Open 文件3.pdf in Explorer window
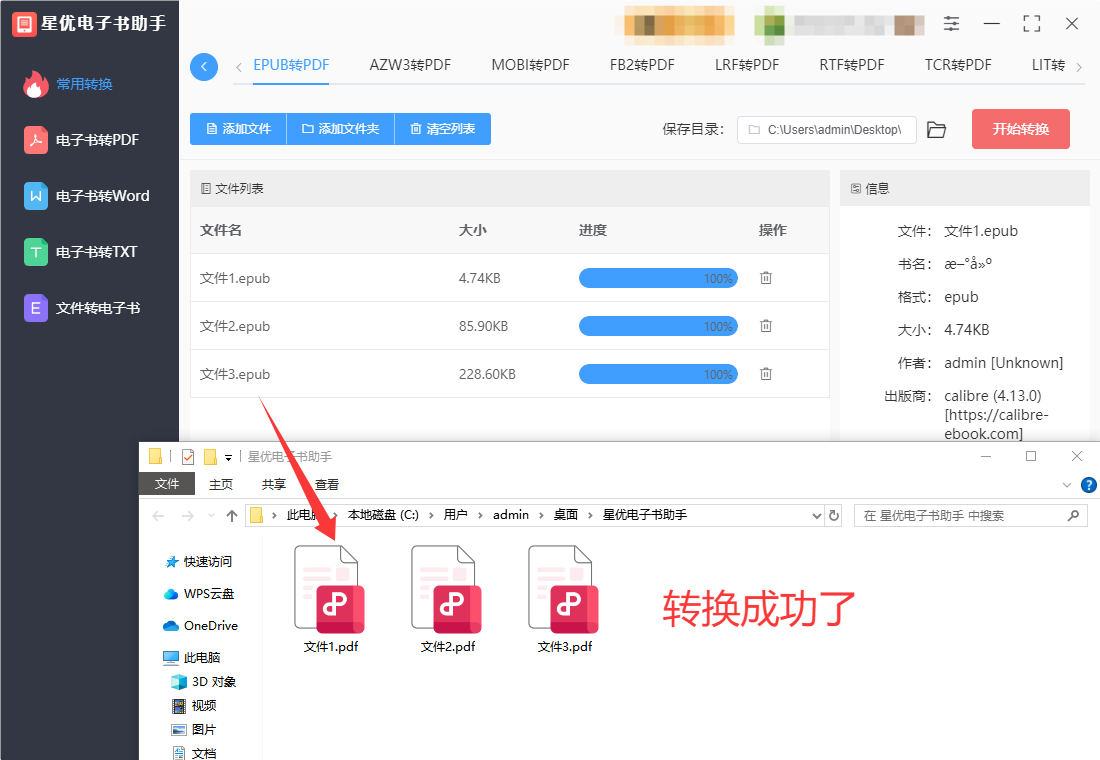 [x=565, y=599]
